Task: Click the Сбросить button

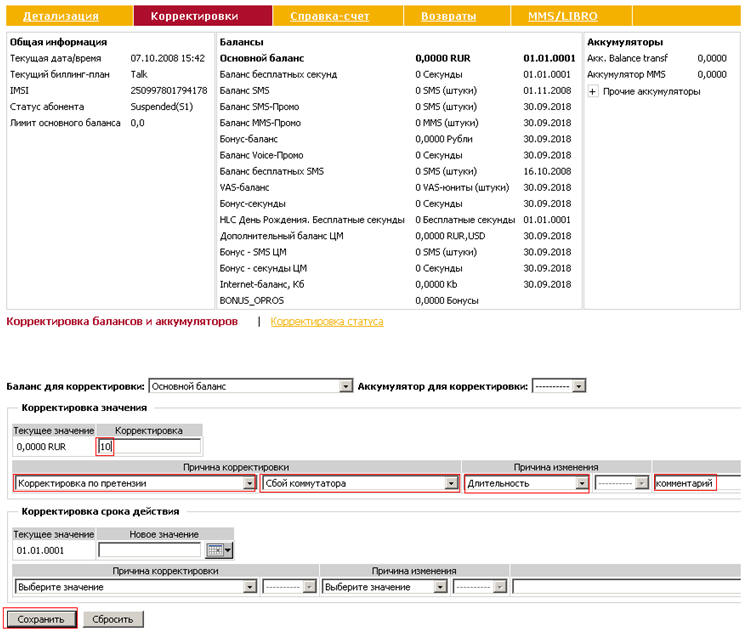Action: [x=113, y=619]
